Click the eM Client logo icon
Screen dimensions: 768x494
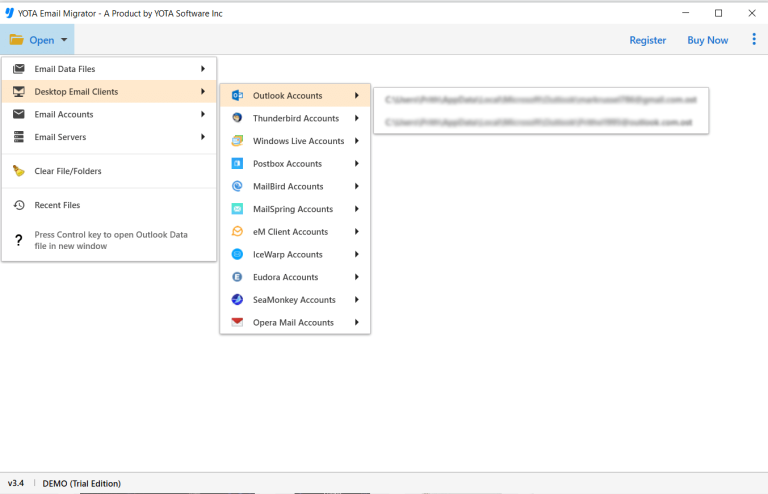[x=237, y=232]
